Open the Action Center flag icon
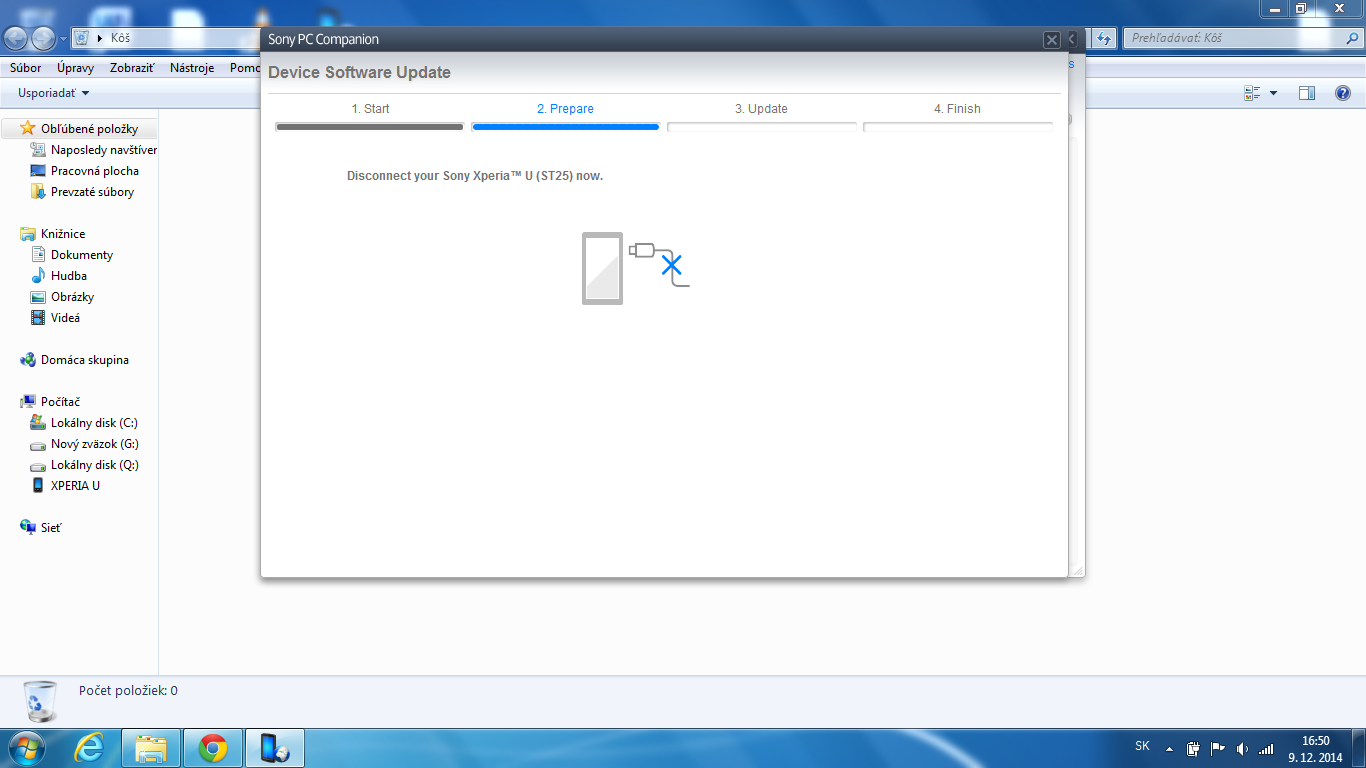The image size is (1366, 768). click(1218, 748)
